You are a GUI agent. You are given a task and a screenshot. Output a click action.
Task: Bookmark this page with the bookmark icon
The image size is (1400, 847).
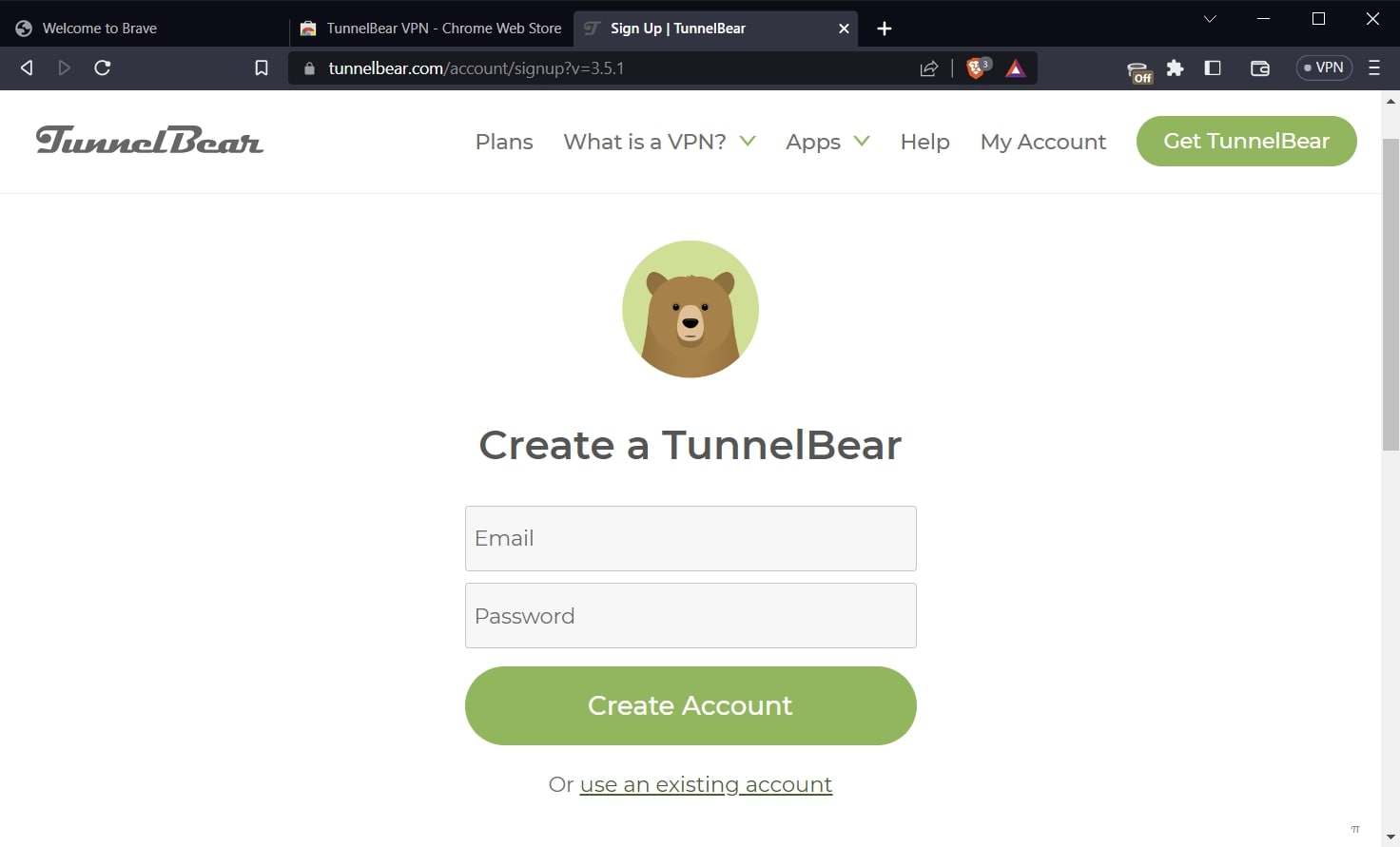[x=262, y=67]
